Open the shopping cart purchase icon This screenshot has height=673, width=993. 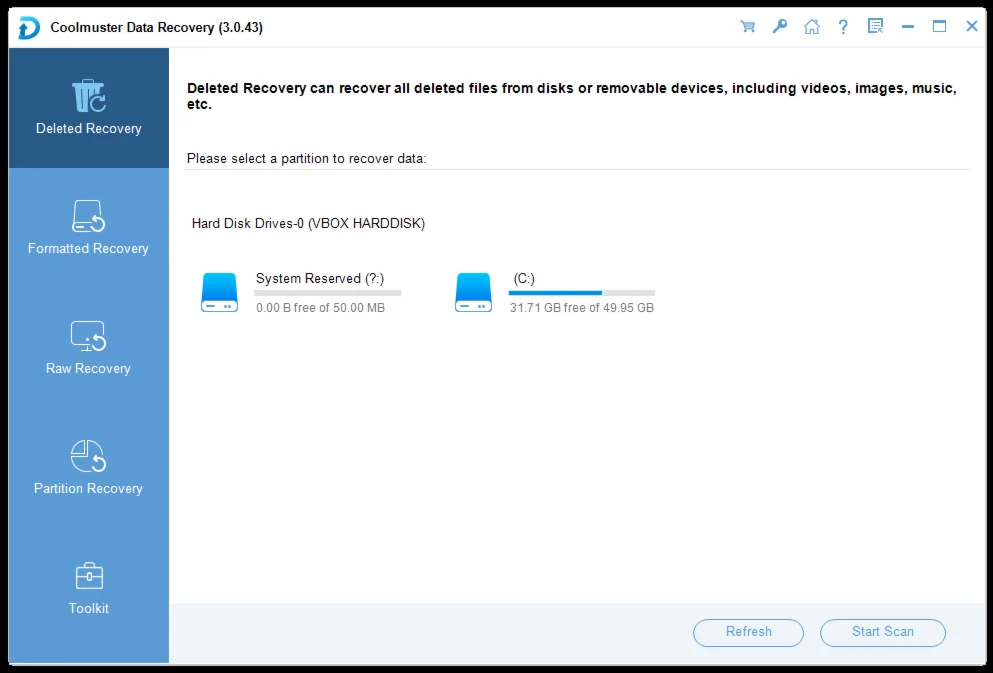pos(747,27)
